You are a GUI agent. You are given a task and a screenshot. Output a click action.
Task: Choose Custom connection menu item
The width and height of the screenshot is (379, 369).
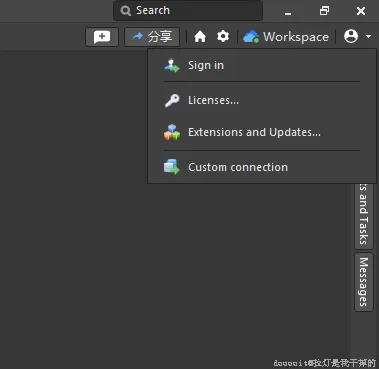pos(262,167)
